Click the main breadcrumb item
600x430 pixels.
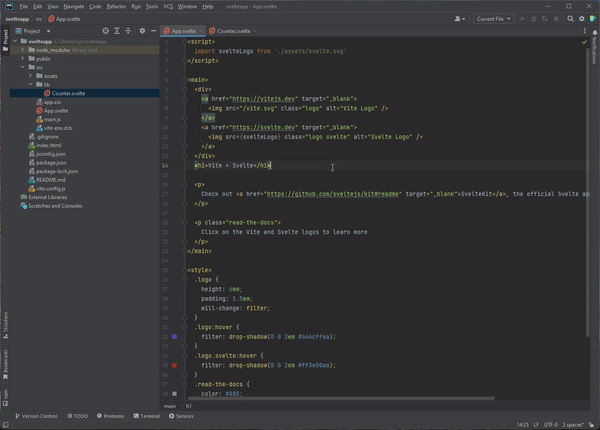click(170, 406)
